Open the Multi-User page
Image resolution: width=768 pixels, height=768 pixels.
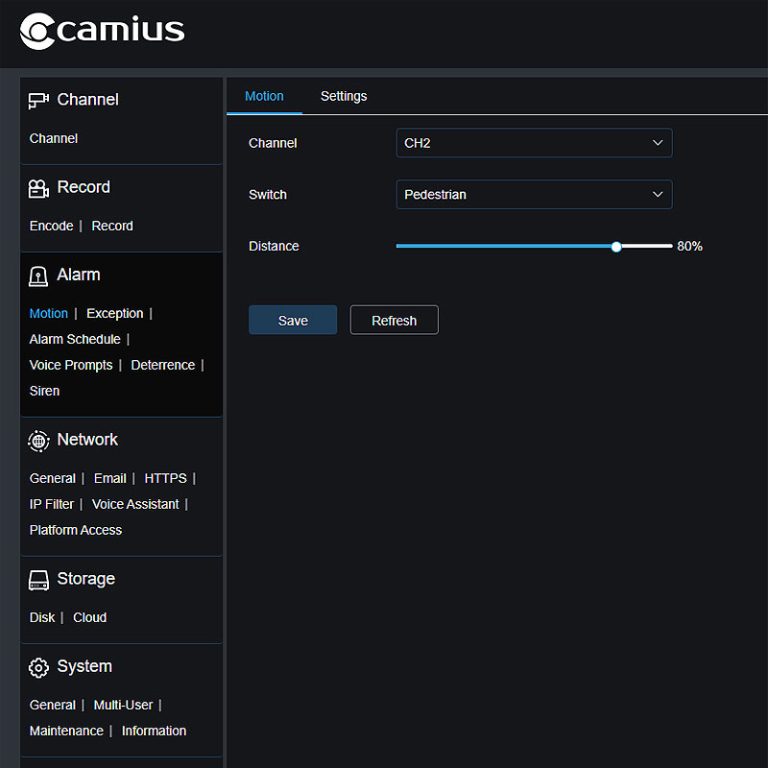coord(123,705)
